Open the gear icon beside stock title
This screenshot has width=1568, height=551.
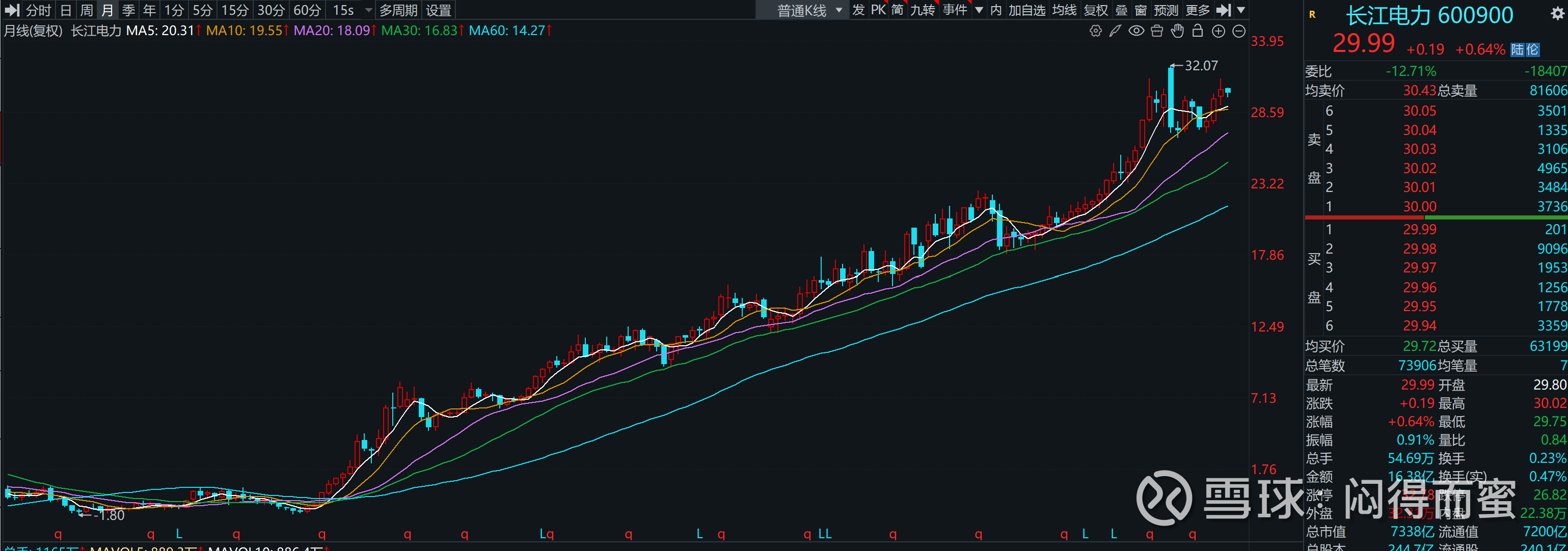point(1557,14)
